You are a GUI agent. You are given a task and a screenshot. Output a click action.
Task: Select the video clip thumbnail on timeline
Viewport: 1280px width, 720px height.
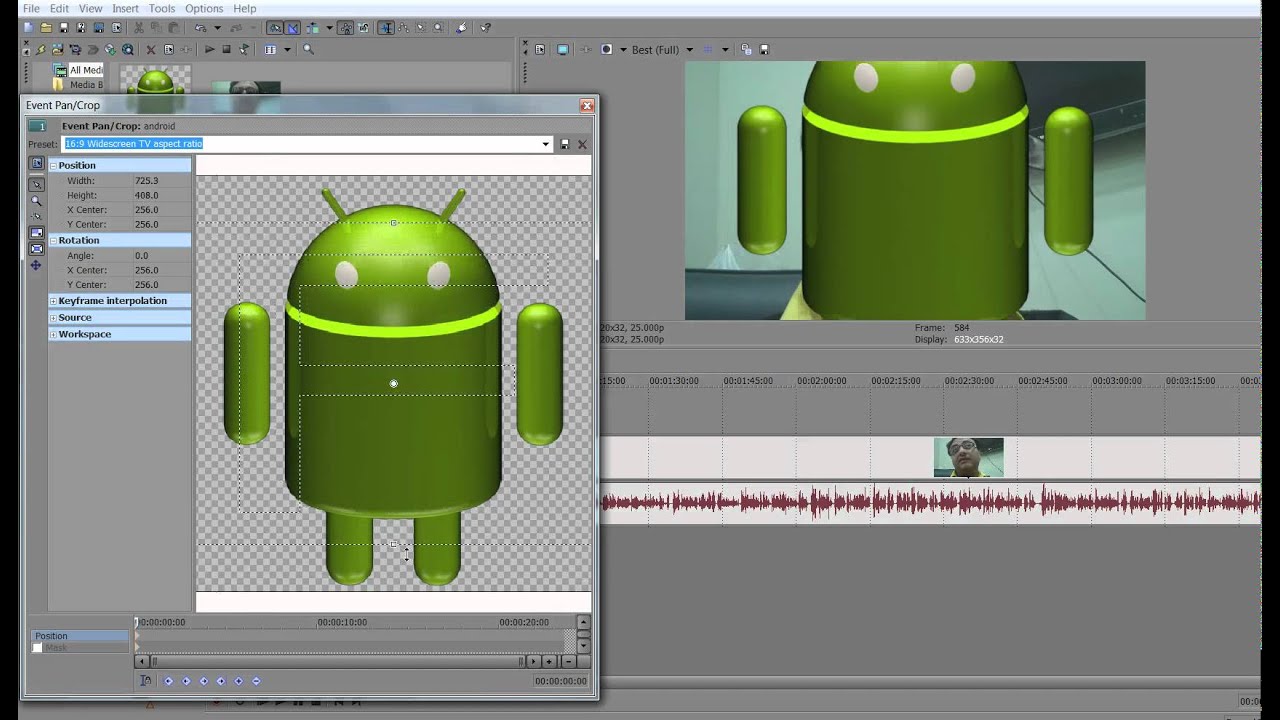[968, 457]
